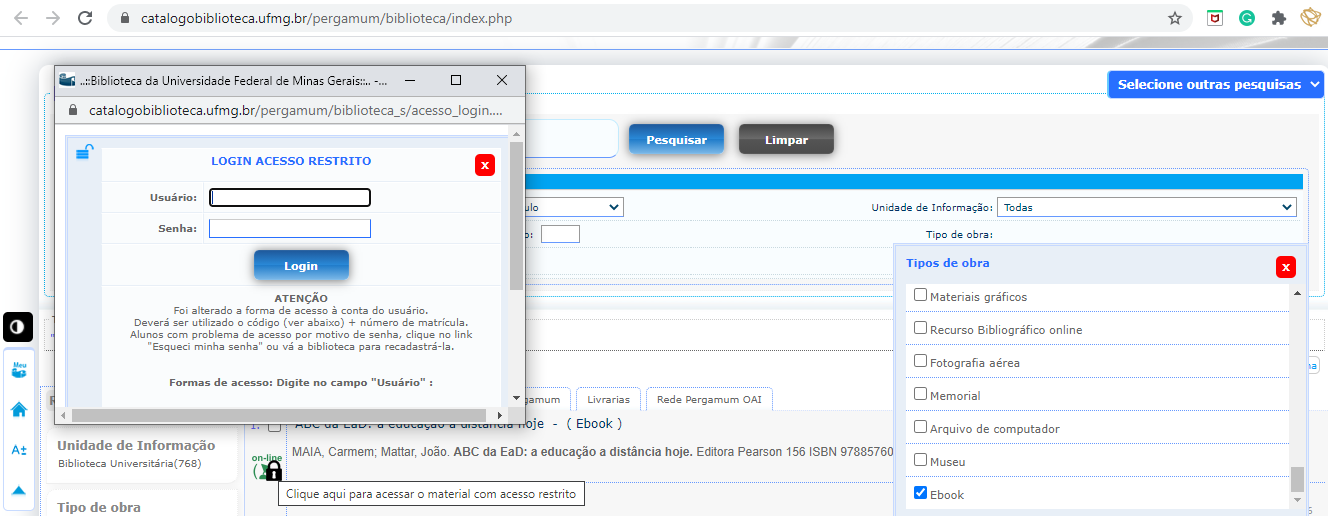The image size is (1328, 516).
Task: Go to the home icon in sidebar
Action: (x=18, y=409)
